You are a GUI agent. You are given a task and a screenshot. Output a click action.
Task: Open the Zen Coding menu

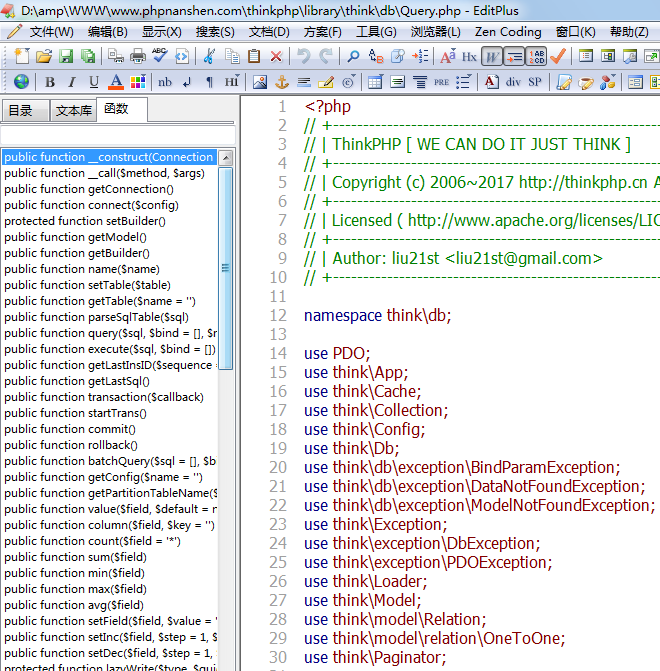point(508,32)
